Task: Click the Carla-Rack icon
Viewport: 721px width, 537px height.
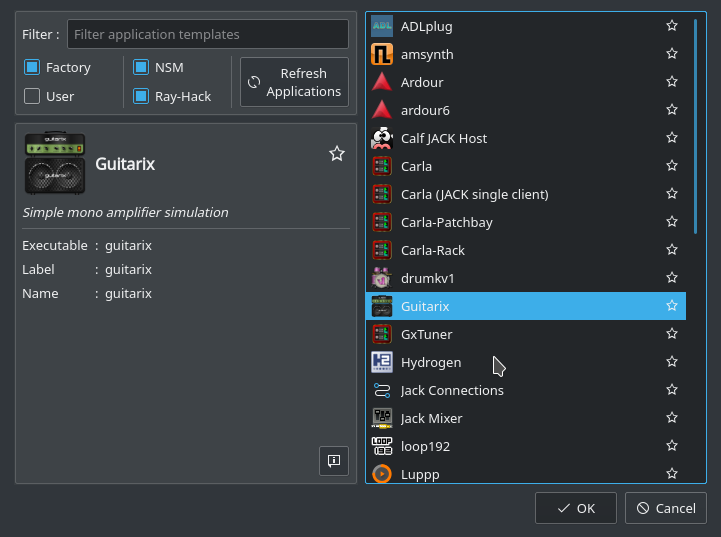Action: (382, 251)
